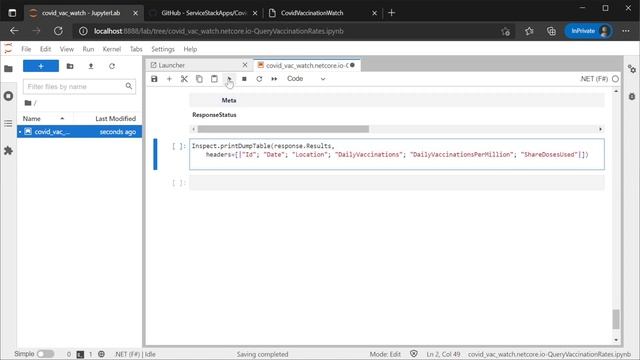Open the Help menu
This screenshot has height=360, width=640.
[x=190, y=49]
